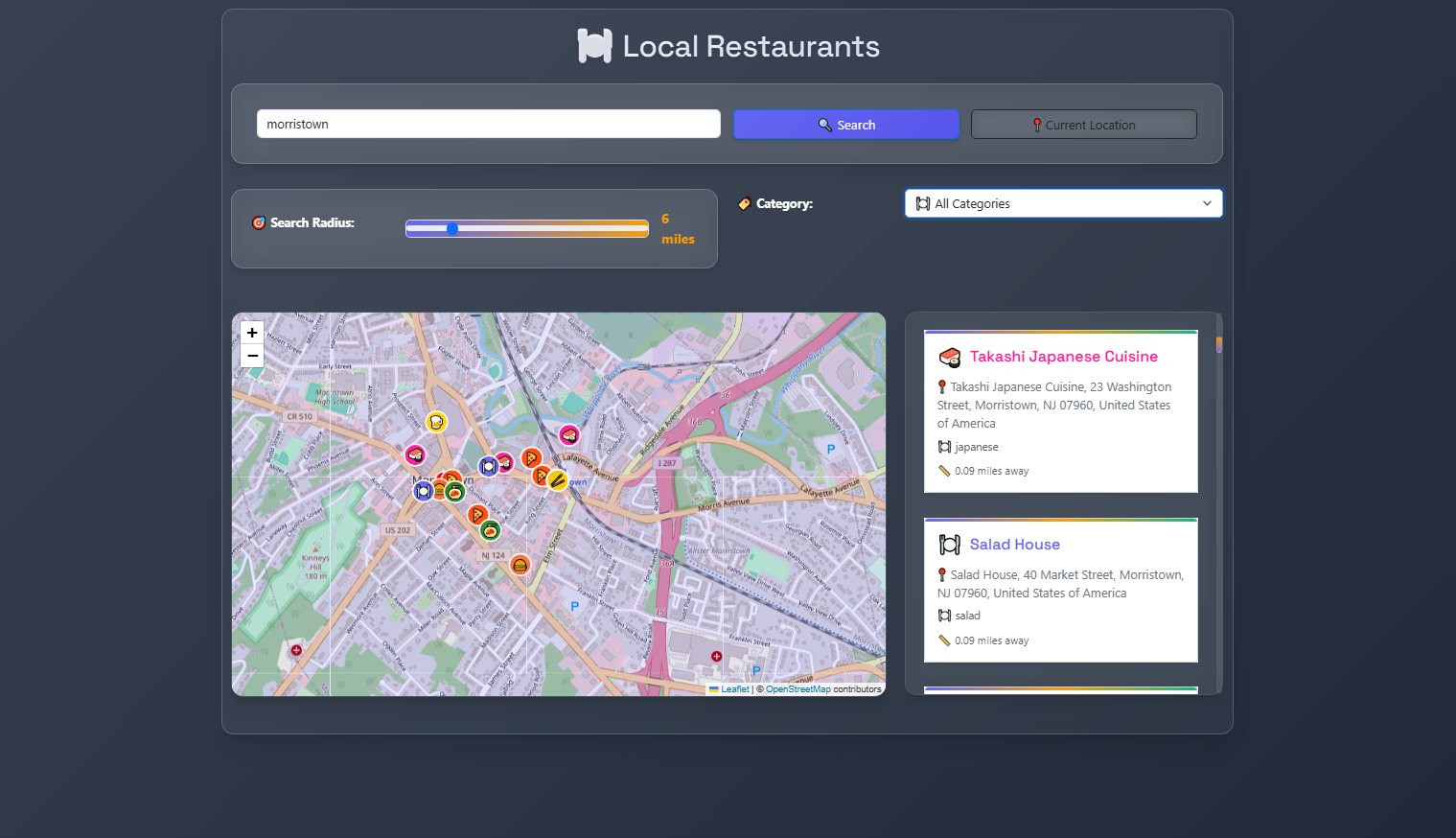Zoom out on the map

coord(252,356)
